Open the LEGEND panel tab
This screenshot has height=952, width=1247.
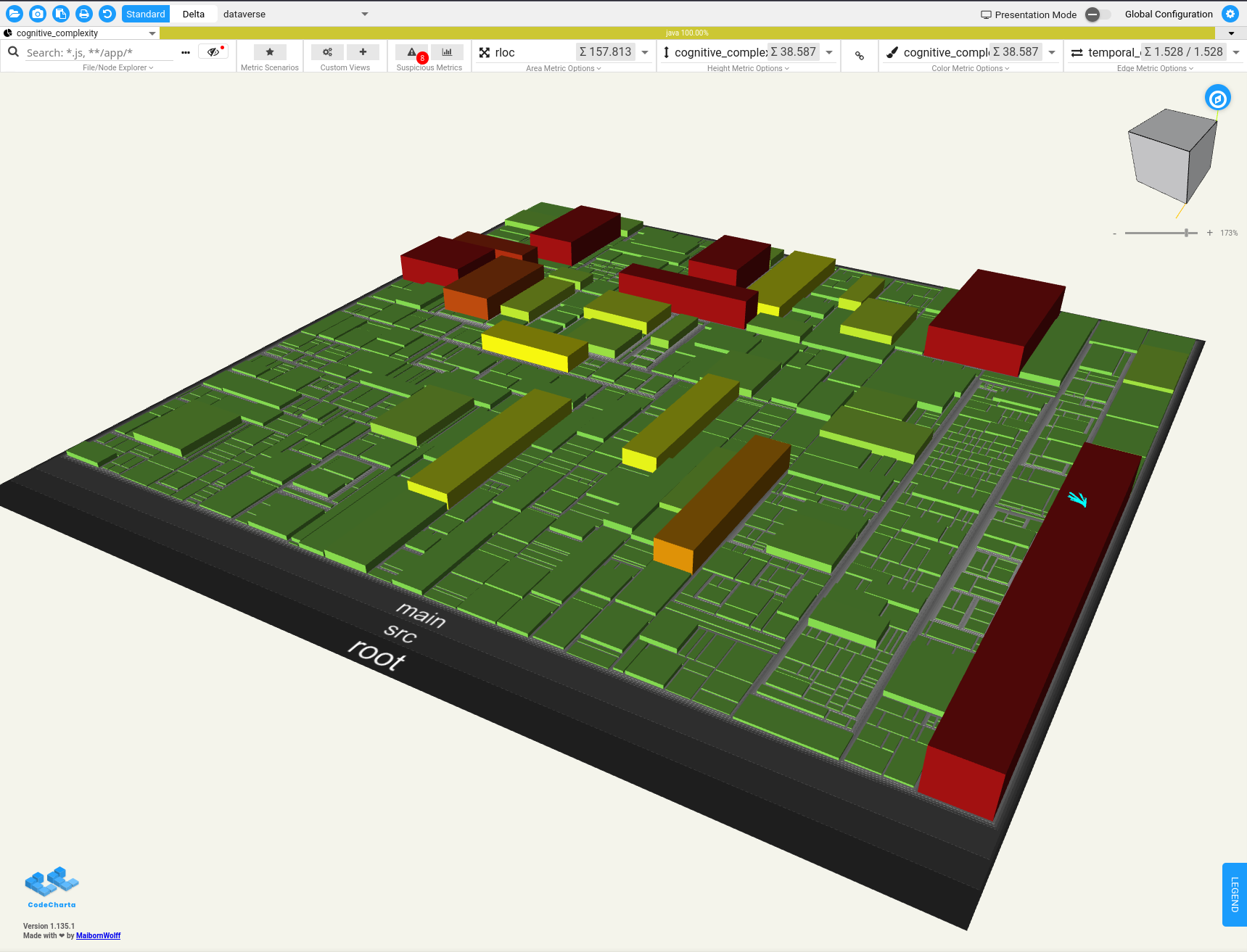1234,894
